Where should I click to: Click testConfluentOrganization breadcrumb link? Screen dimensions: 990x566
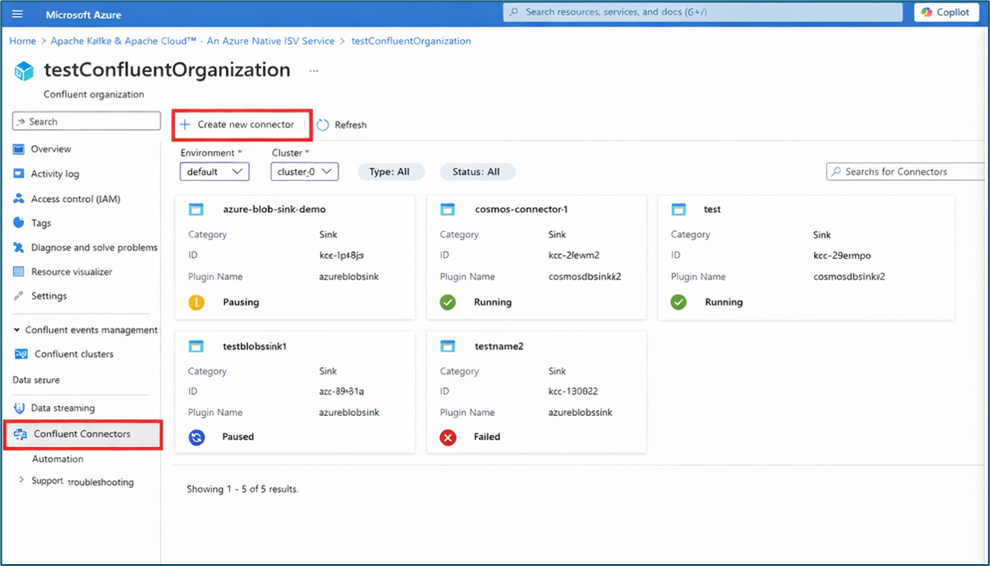click(411, 41)
